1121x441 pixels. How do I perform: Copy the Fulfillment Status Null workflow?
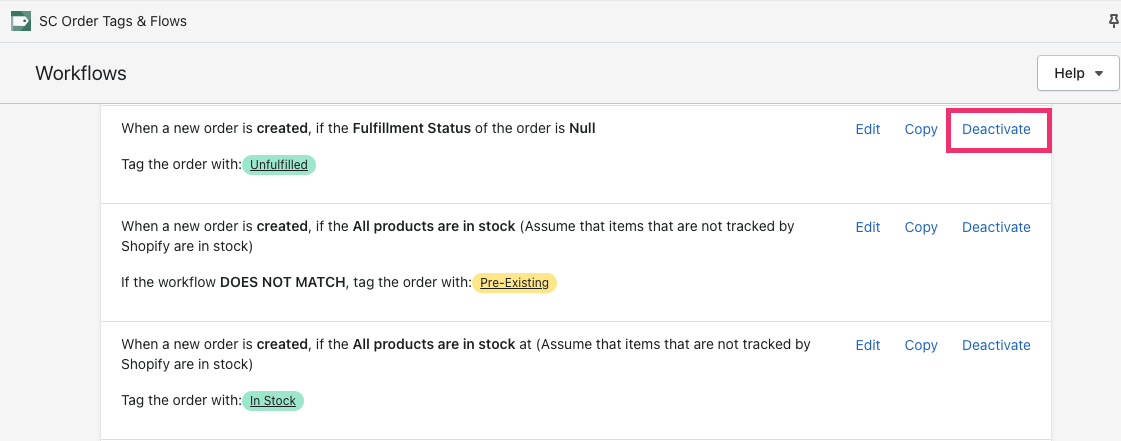pyautogui.click(x=921, y=129)
